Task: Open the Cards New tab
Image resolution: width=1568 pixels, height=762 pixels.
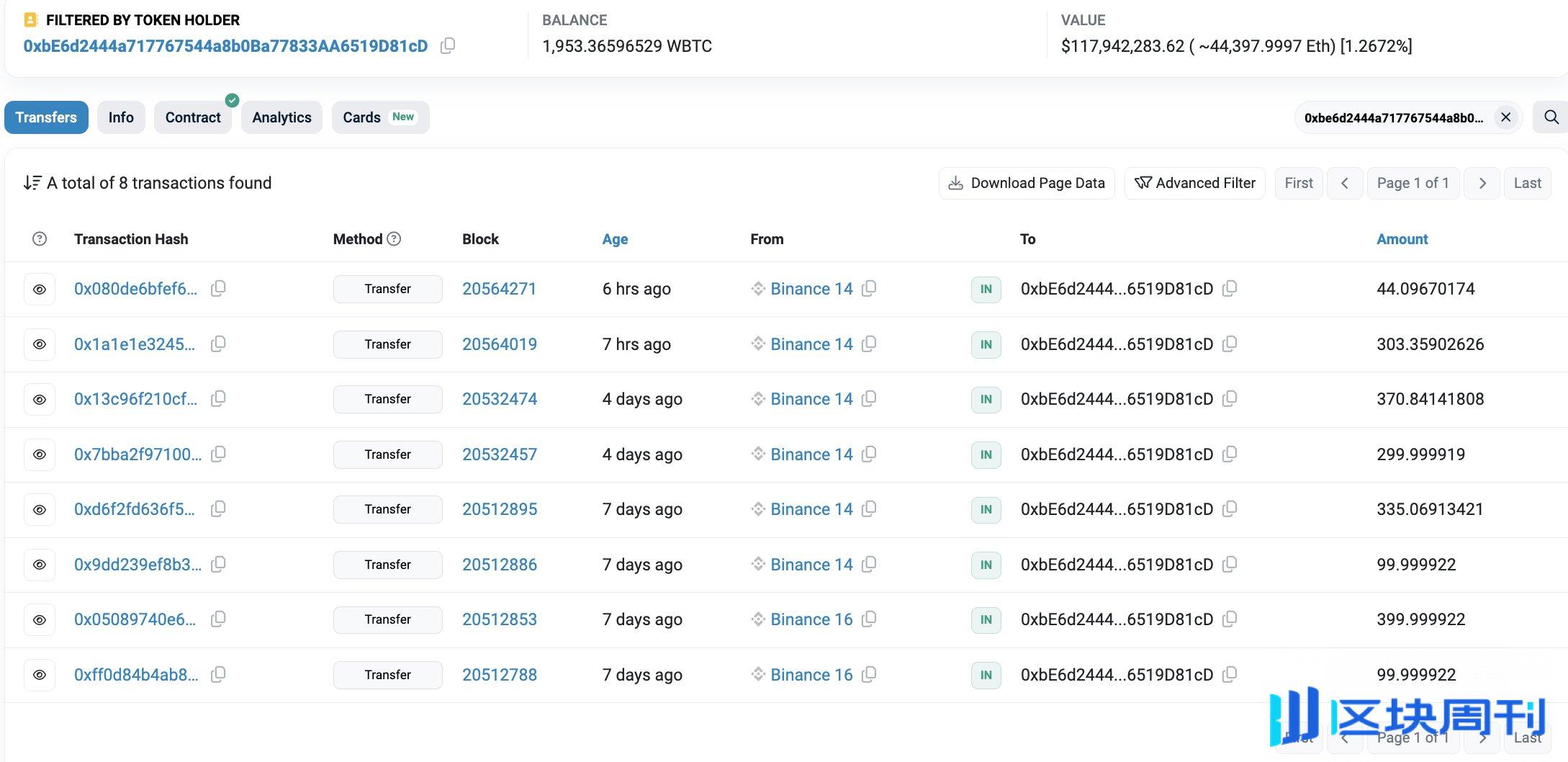Action: point(380,117)
